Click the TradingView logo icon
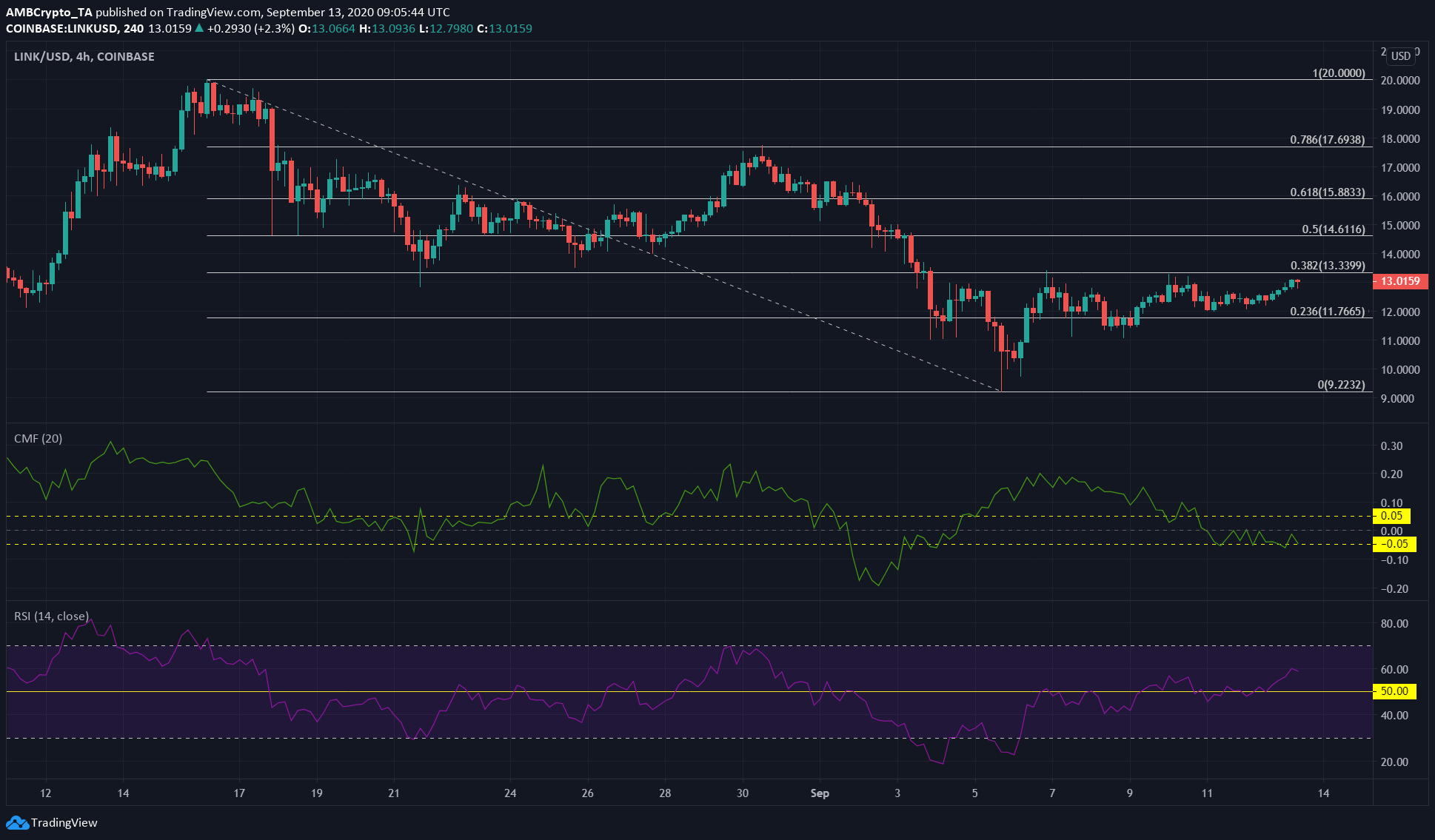Image resolution: width=1435 pixels, height=840 pixels. click(17, 822)
